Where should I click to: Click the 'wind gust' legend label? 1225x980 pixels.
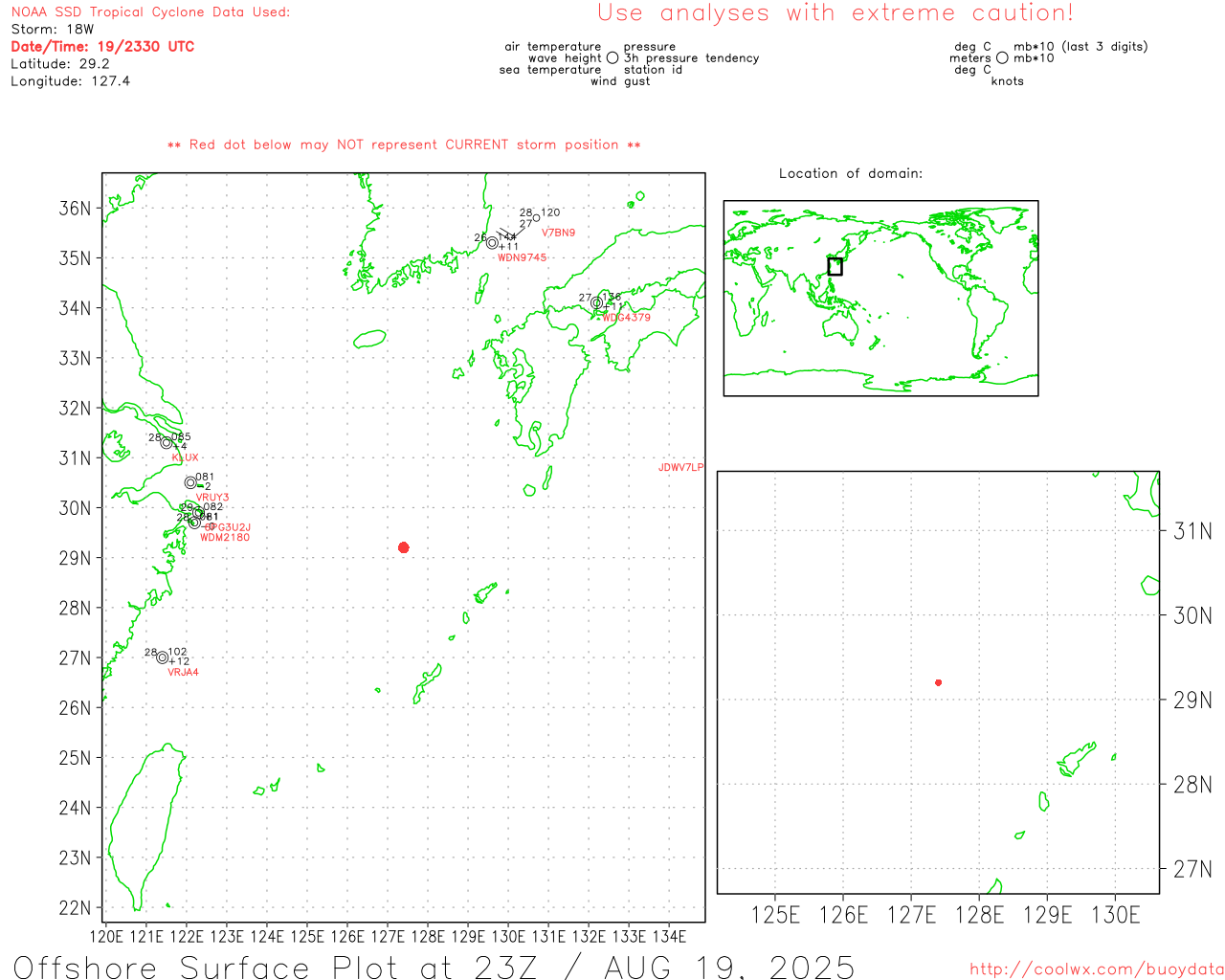click(x=620, y=81)
